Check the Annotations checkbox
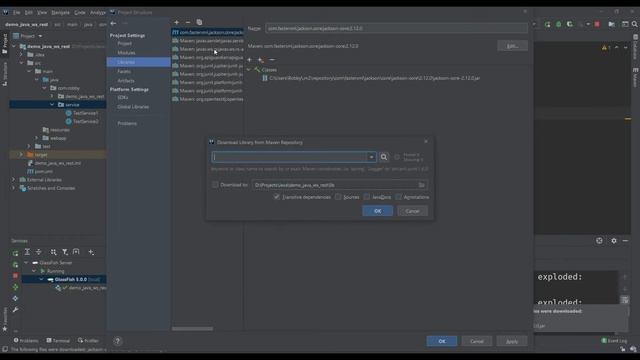This screenshot has width=640, height=360. 398,197
